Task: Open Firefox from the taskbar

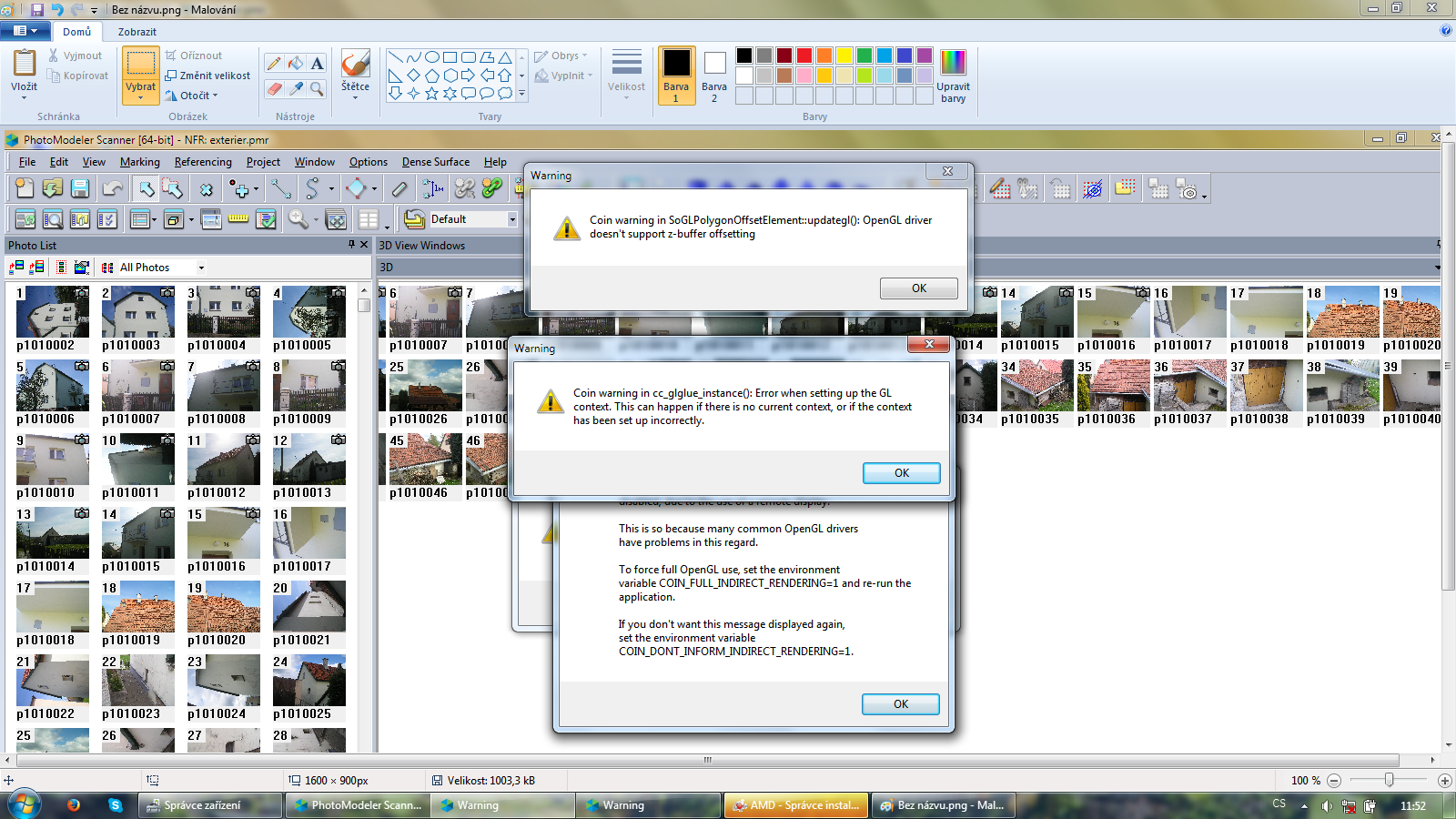Action: point(73,805)
